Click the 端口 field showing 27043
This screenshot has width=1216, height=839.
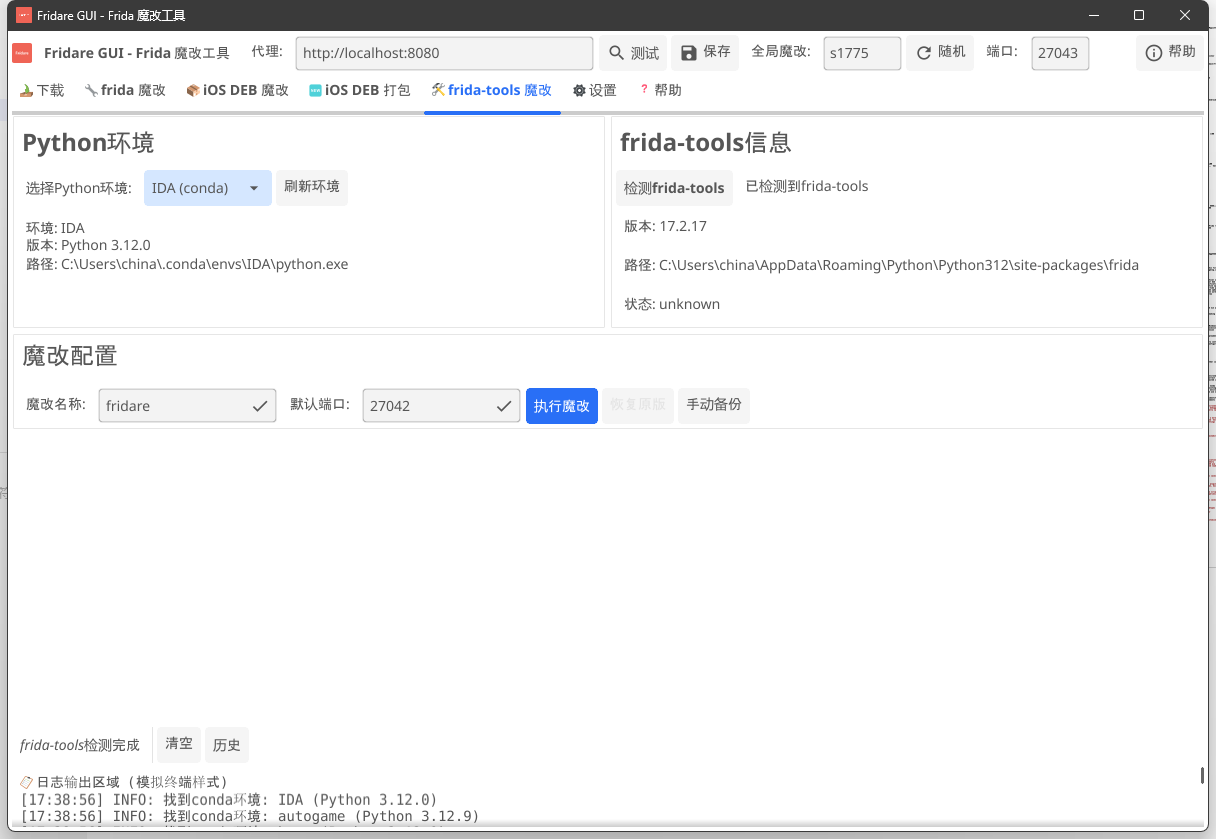[x=1060, y=53]
